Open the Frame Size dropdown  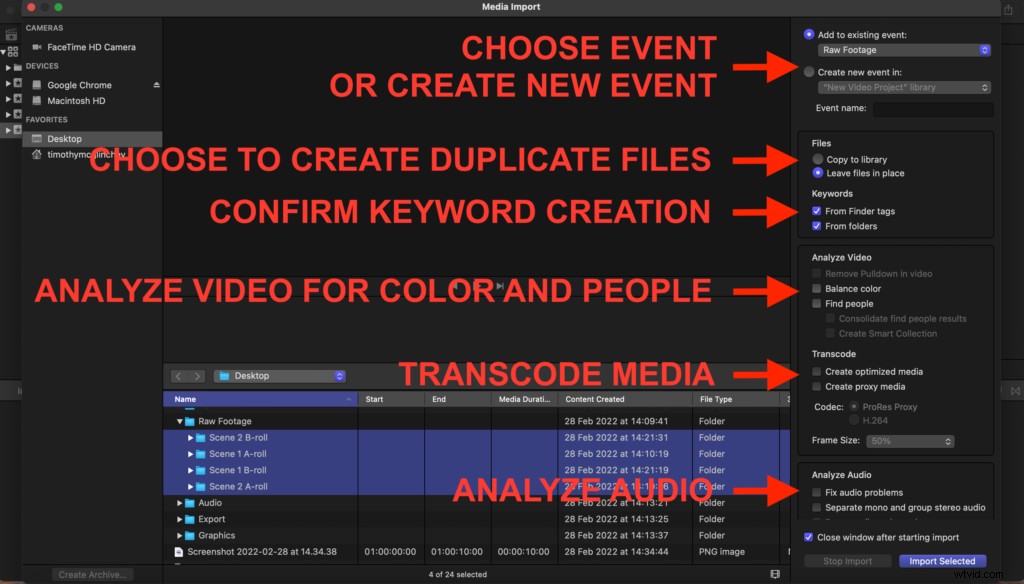(x=910, y=440)
